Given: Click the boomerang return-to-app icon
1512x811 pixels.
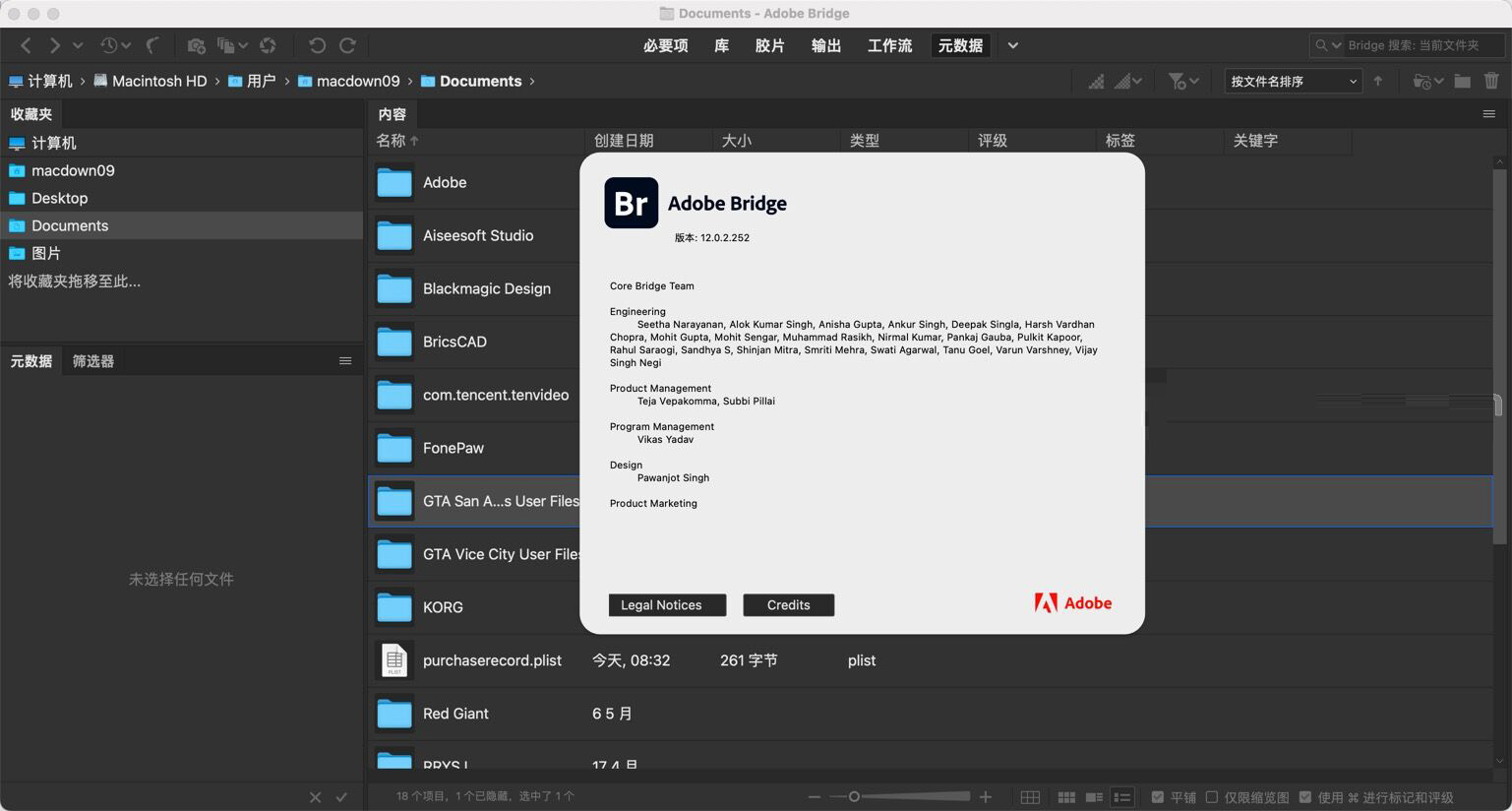Looking at the screenshot, I should tap(152, 45).
